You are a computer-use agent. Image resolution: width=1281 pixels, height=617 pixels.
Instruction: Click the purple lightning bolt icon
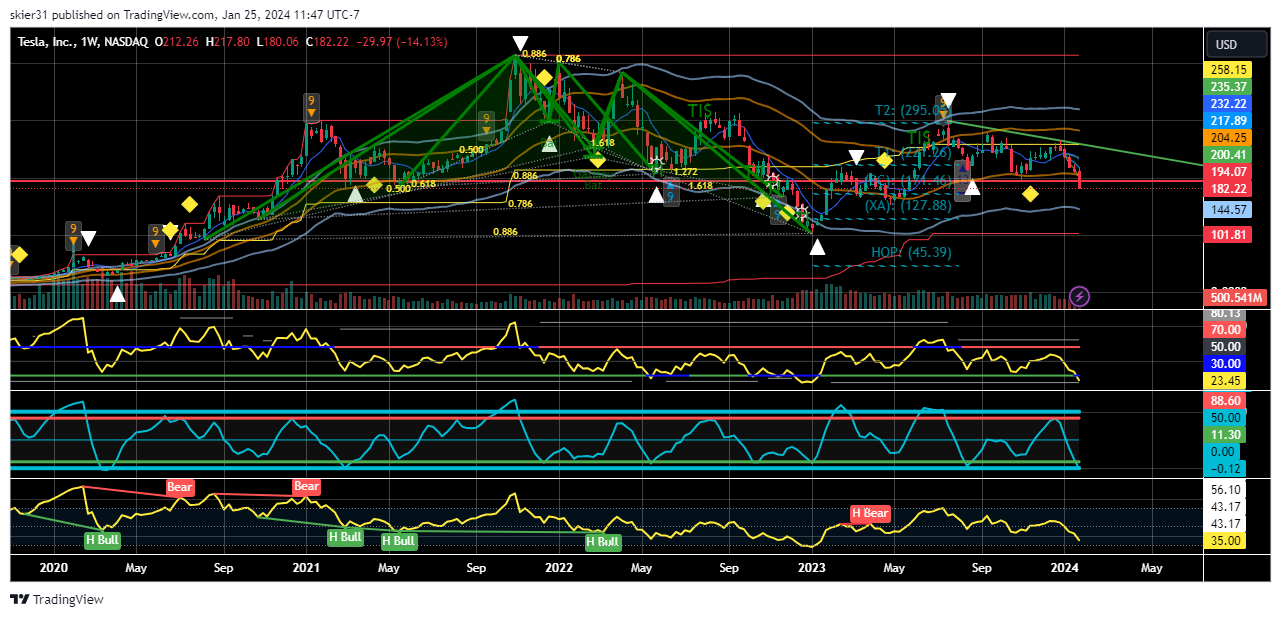(x=1079, y=295)
